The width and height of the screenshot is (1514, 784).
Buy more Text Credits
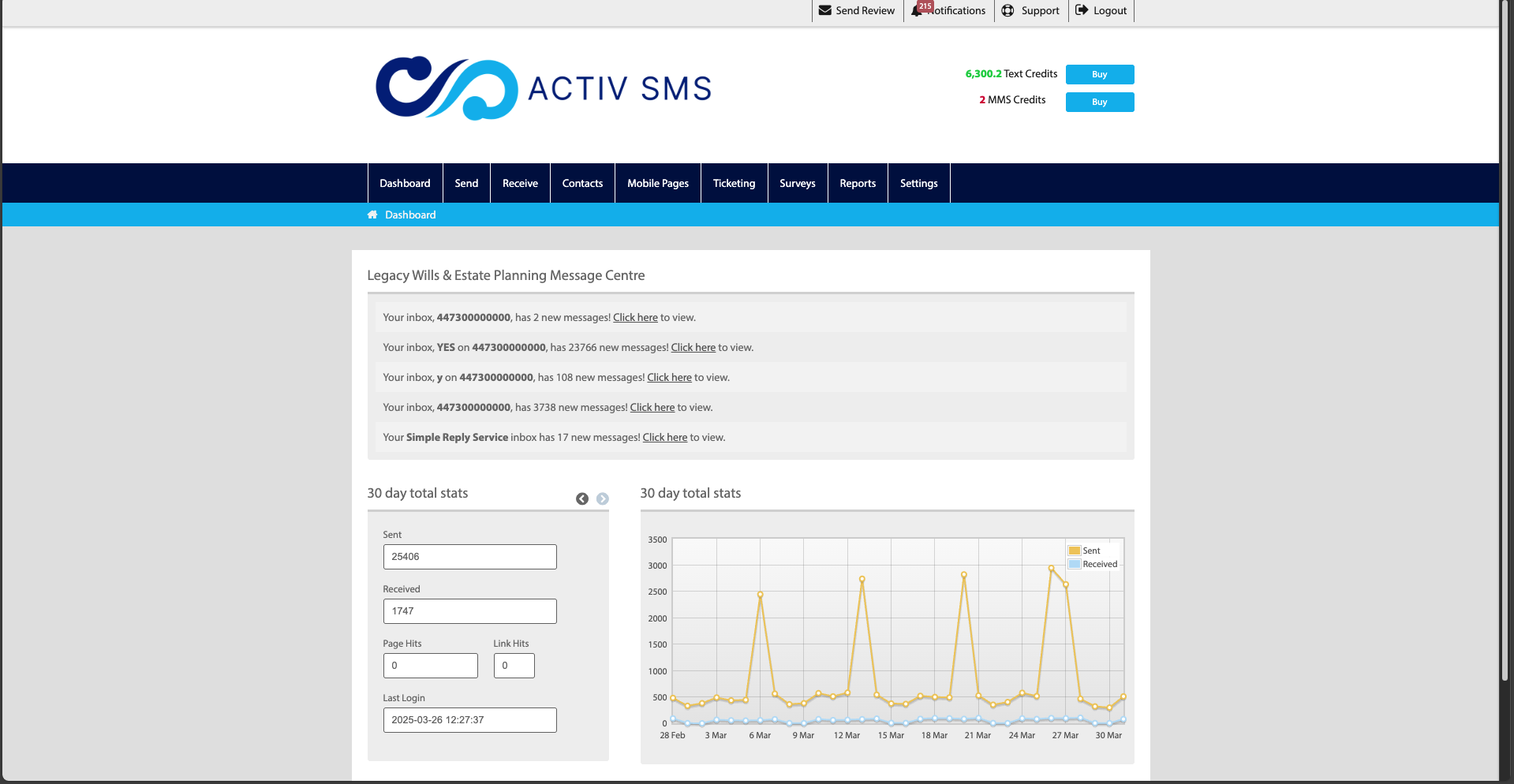pyautogui.click(x=1099, y=74)
